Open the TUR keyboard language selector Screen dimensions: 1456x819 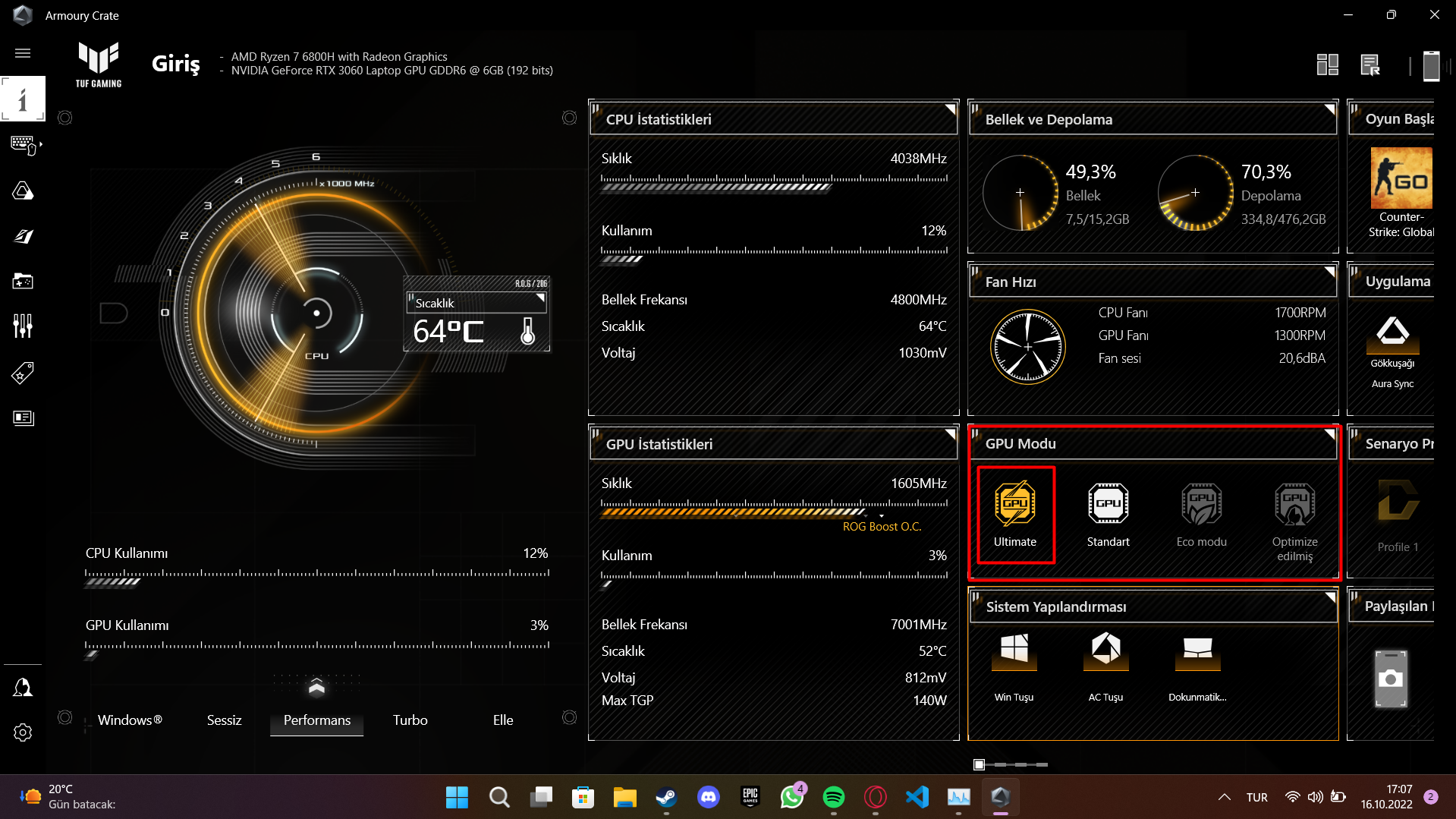pos(1256,797)
